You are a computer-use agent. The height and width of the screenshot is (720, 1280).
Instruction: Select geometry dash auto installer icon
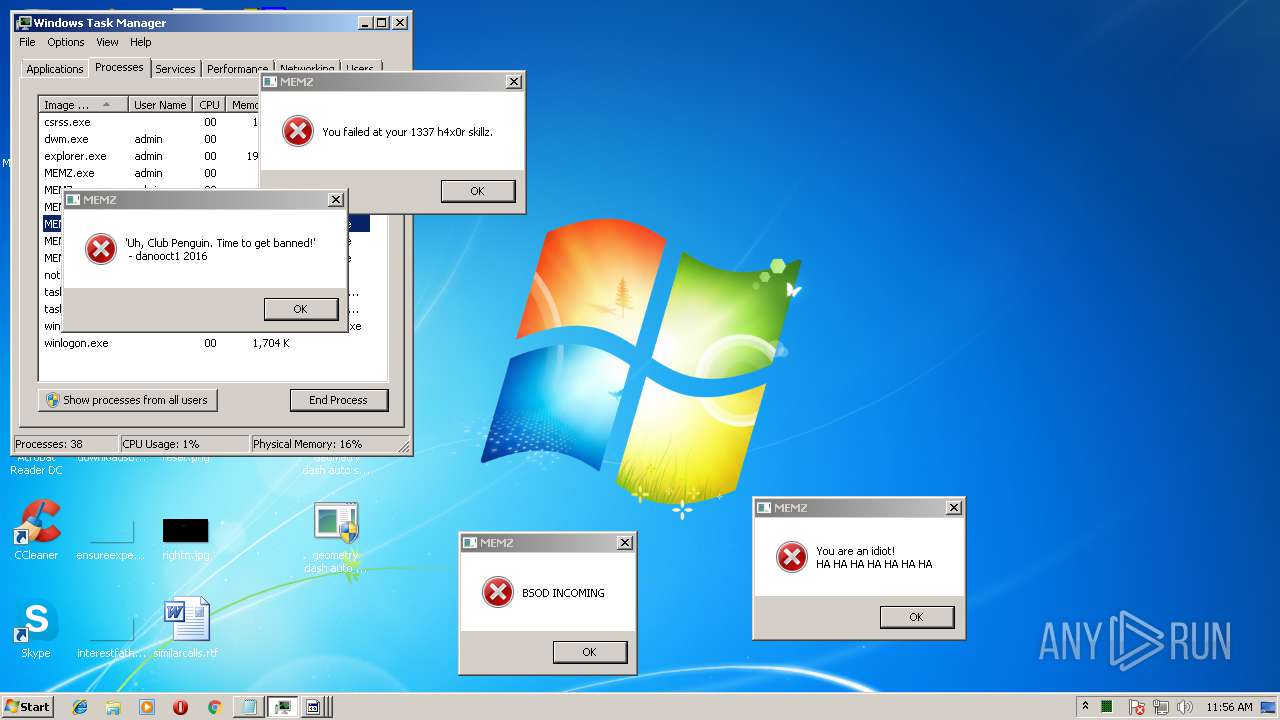pos(335,537)
